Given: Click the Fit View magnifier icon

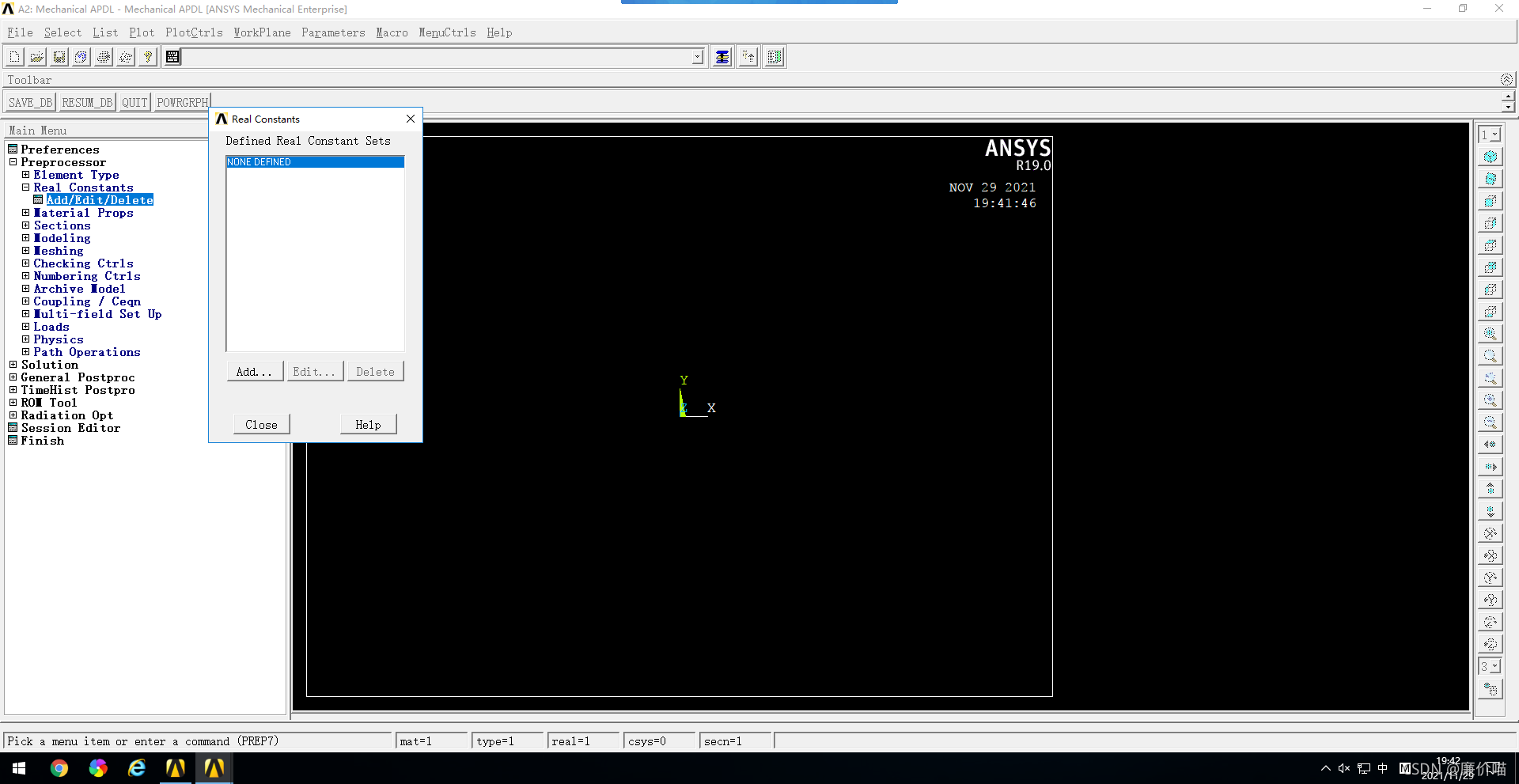Looking at the screenshot, I should [1491, 334].
